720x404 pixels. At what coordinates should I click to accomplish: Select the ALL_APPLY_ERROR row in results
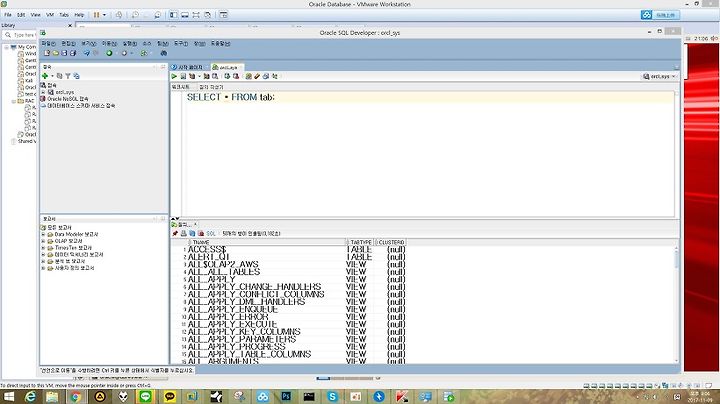294,317
